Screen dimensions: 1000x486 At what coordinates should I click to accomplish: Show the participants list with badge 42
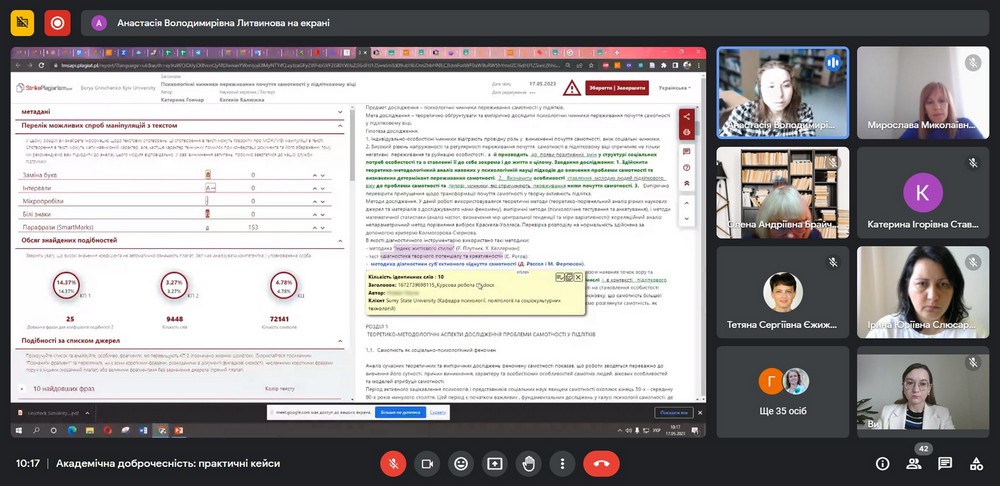tap(914, 463)
